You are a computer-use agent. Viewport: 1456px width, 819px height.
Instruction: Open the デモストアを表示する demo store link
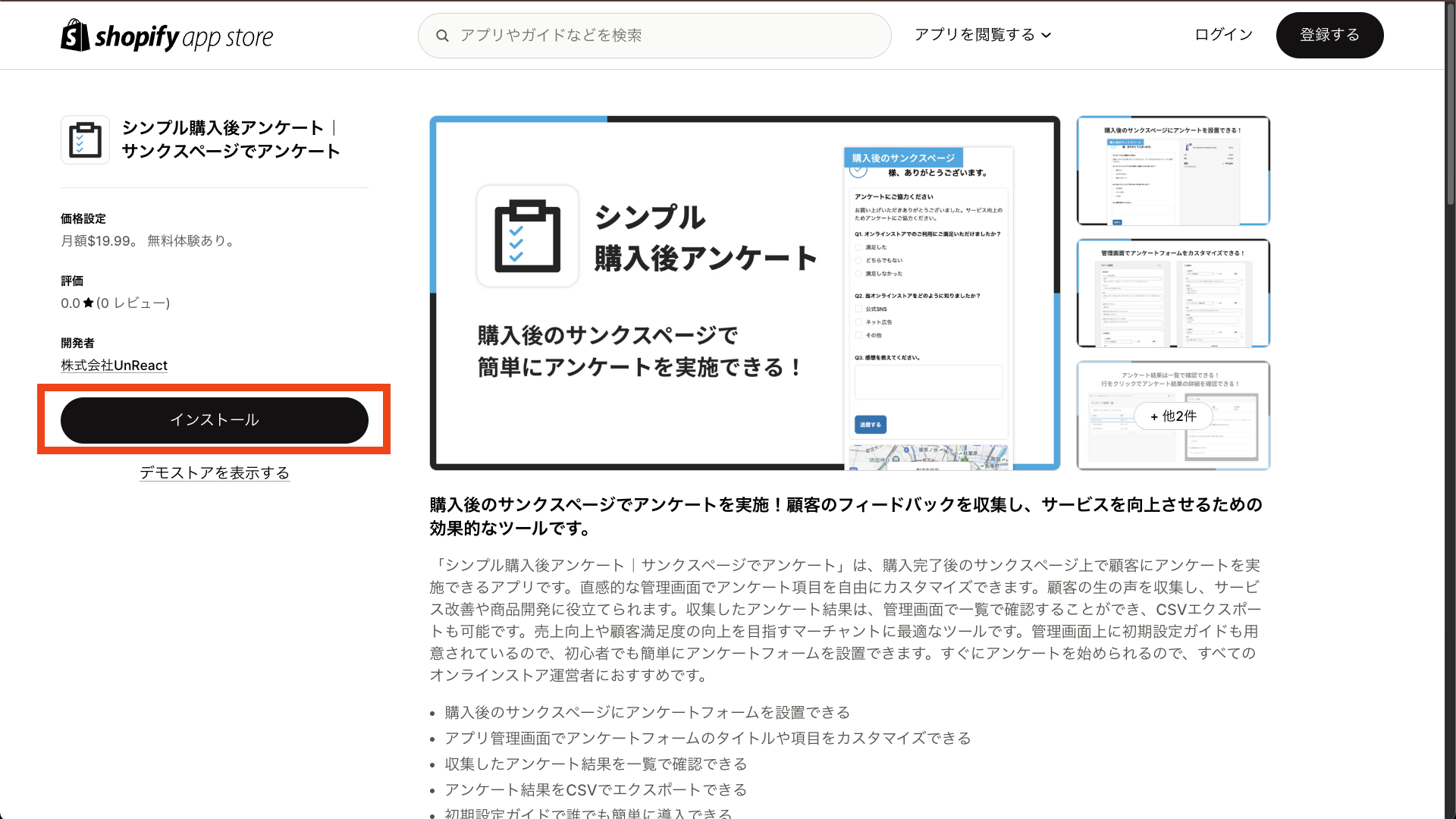(x=215, y=472)
